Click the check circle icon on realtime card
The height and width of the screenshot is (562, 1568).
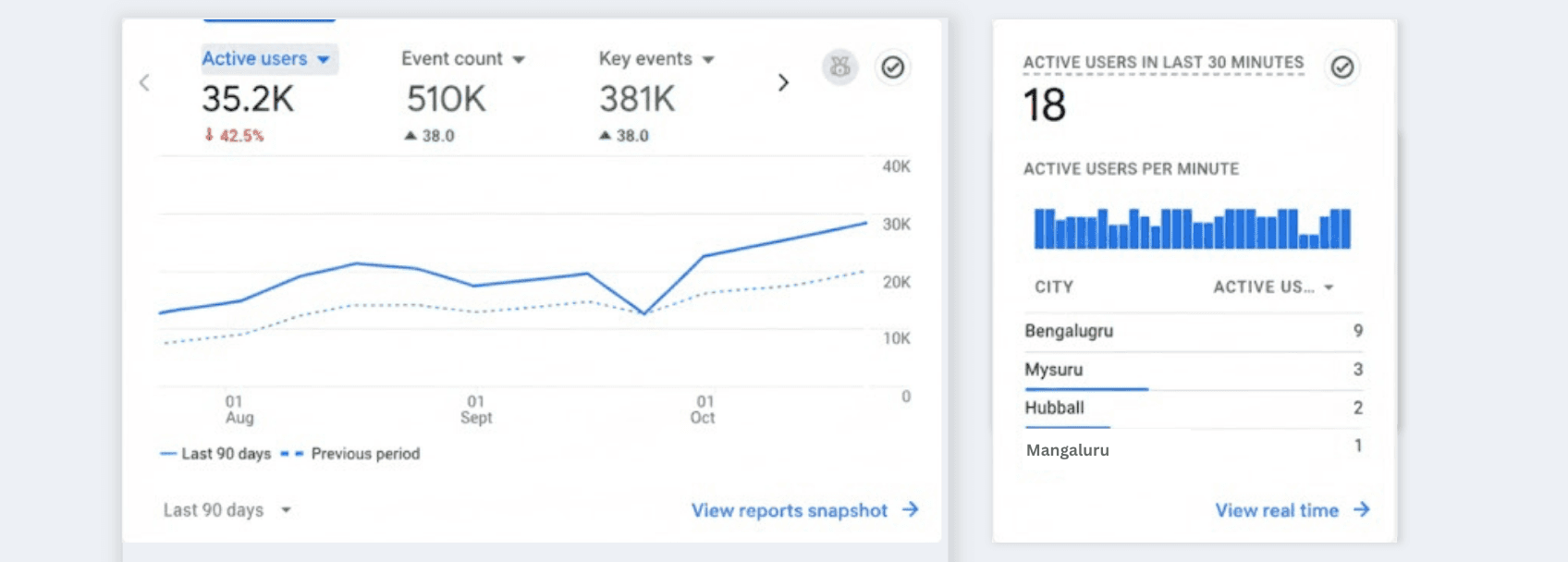pyautogui.click(x=1342, y=67)
